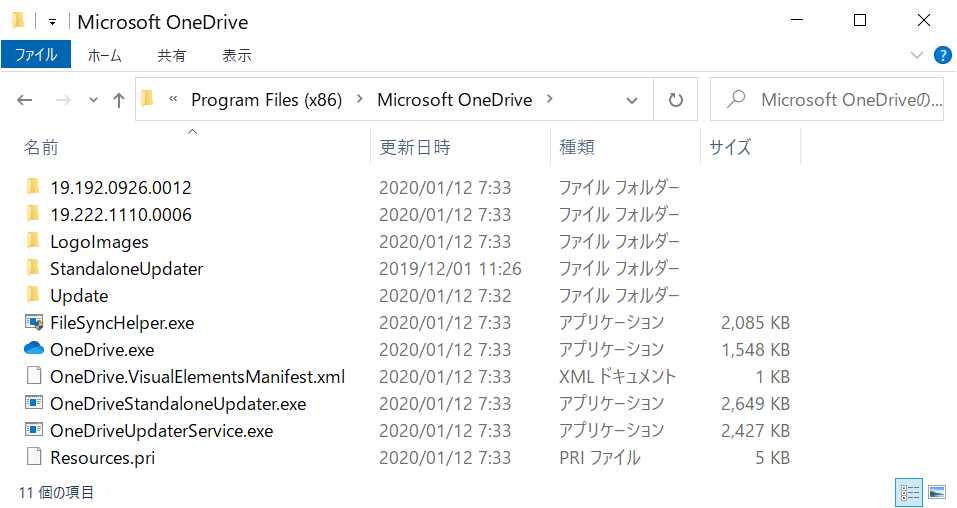The height and width of the screenshot is (508, 957).
Task: Focus the Microsoft OneDrive search box
Action: coord(827,100)
